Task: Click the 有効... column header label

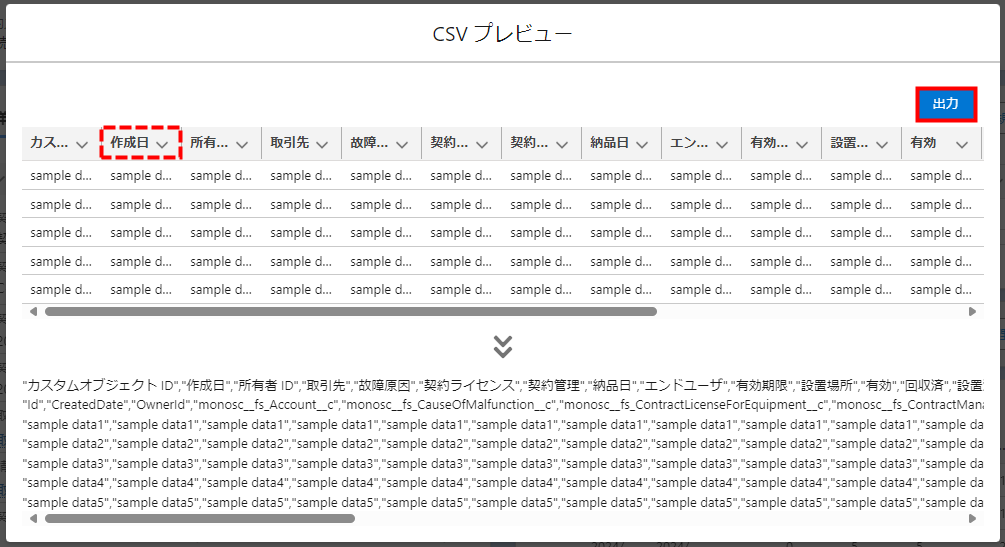Action: pyautogui.click(x=768, y=144)
